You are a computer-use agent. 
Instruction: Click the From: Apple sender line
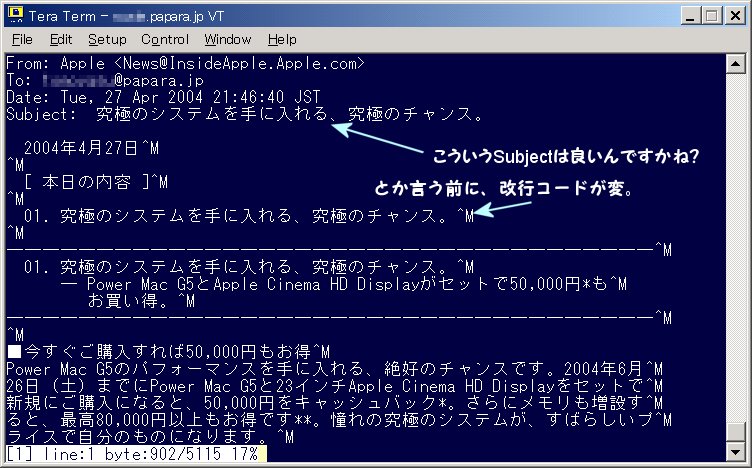coord(186,63)
